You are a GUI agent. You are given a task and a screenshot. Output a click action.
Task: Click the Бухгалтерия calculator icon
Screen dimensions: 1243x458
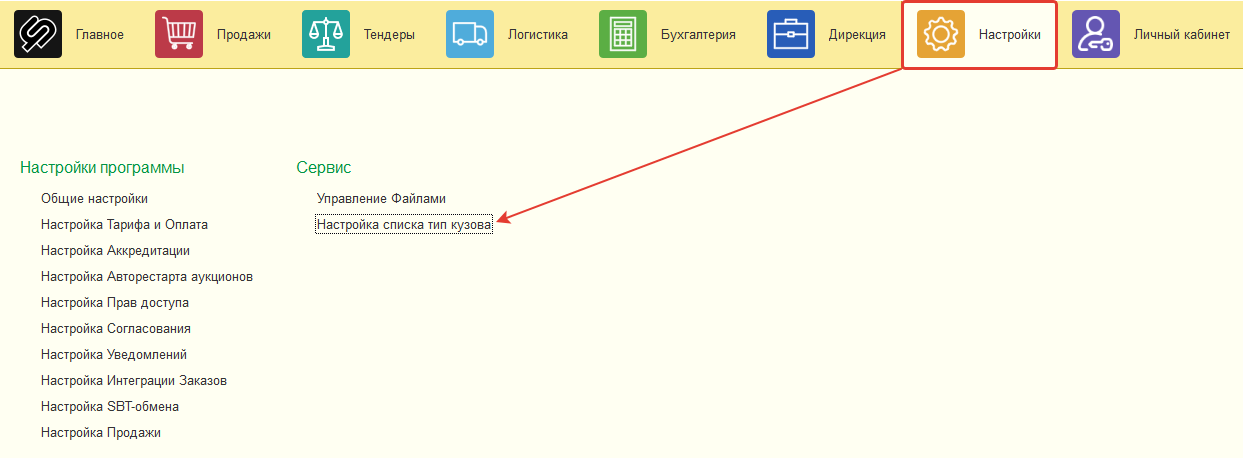pyautogui.click(x=623, y=34)
